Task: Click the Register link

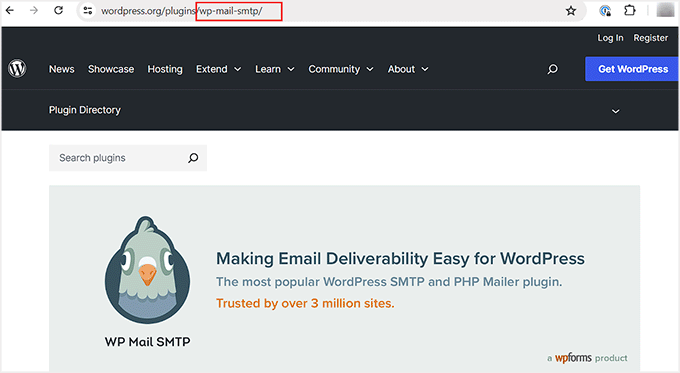Action: (651, 38)
